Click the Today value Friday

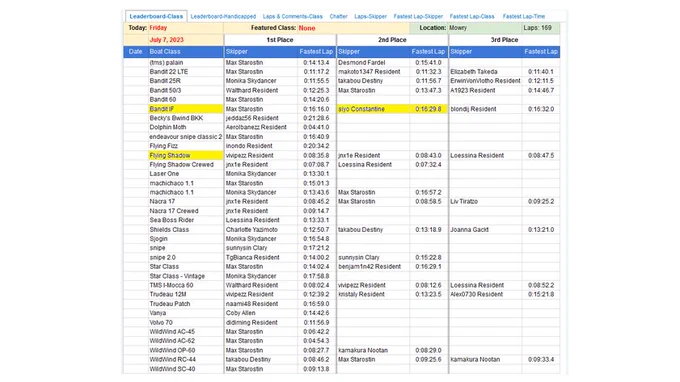[158, 28]
